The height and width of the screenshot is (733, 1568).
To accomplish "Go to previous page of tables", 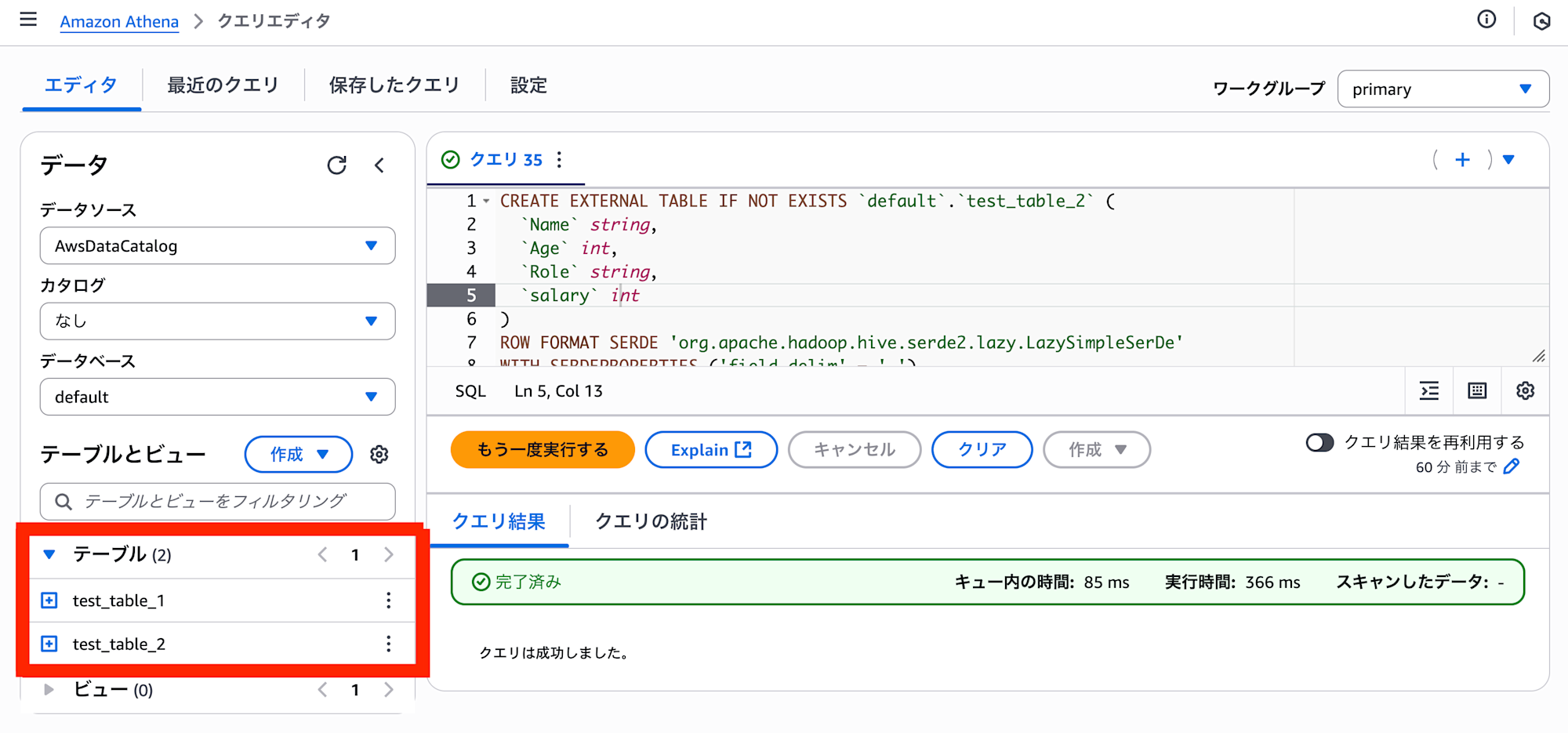I will [323, 555].
